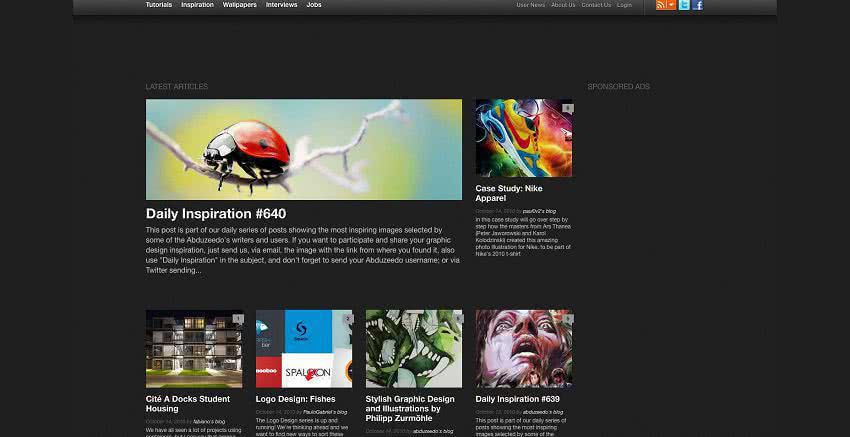
Task: Click comment bubble on Nike Apparel thumbnail
Action: [567, 108]
